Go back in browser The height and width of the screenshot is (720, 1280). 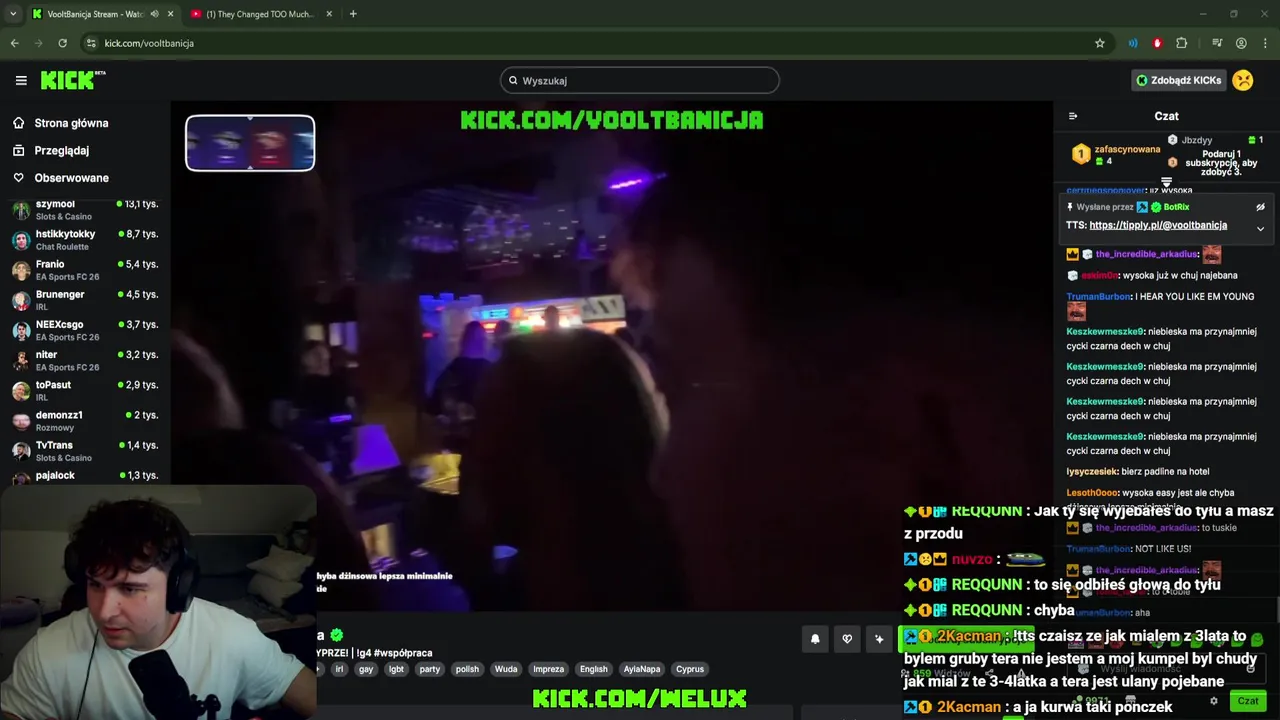click(14, 43)
